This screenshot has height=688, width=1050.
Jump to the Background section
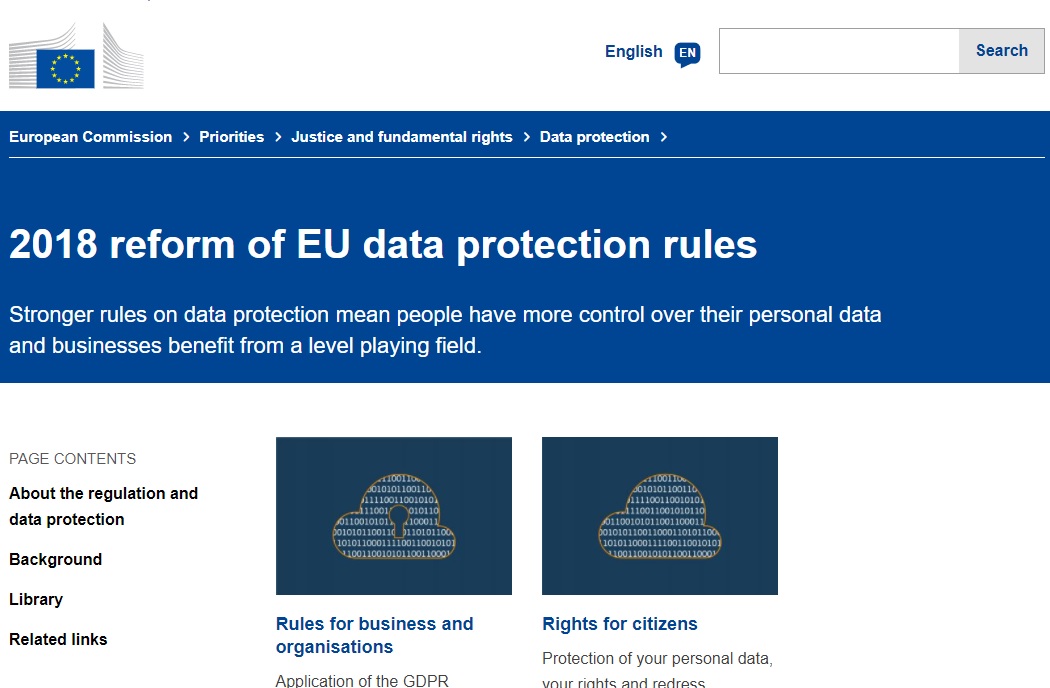tap(56, 559)
